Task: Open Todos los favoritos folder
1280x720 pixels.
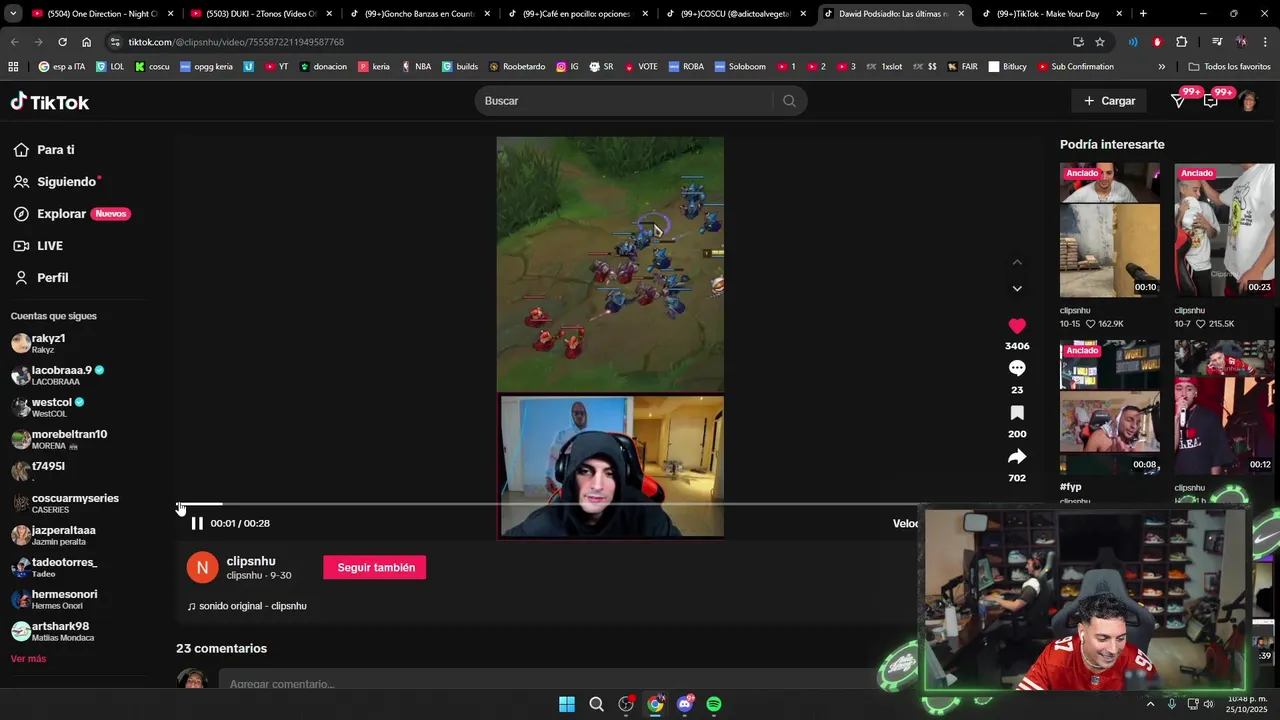Action: click(1229, 67)
